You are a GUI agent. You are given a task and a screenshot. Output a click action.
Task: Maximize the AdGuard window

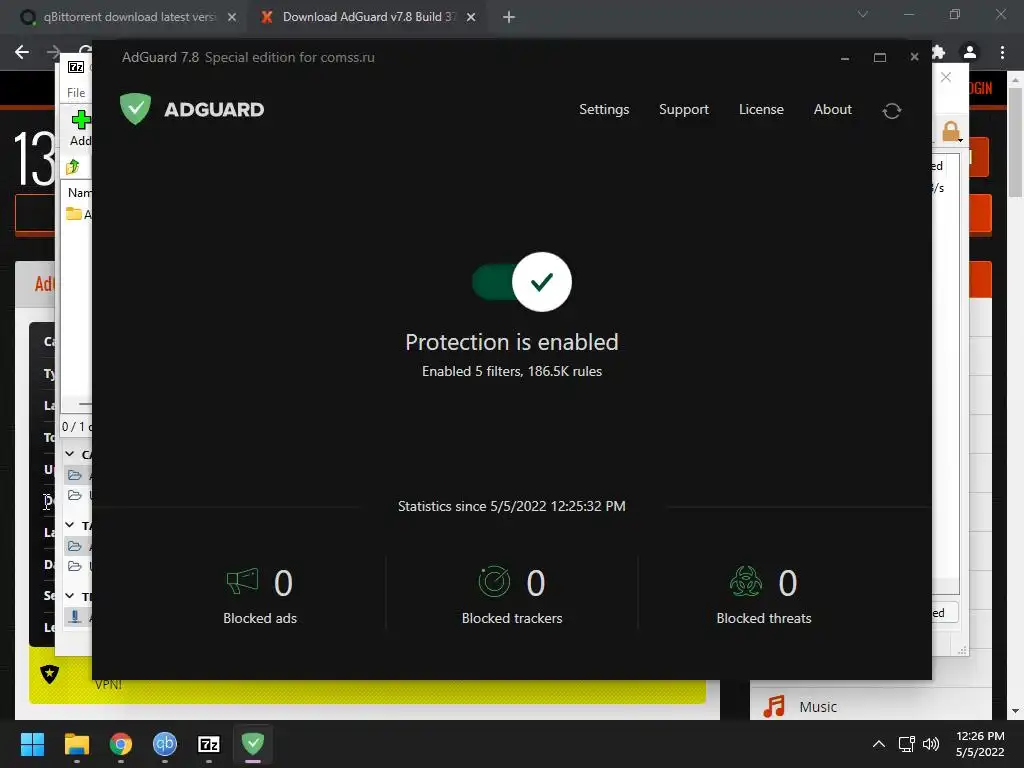880,58
